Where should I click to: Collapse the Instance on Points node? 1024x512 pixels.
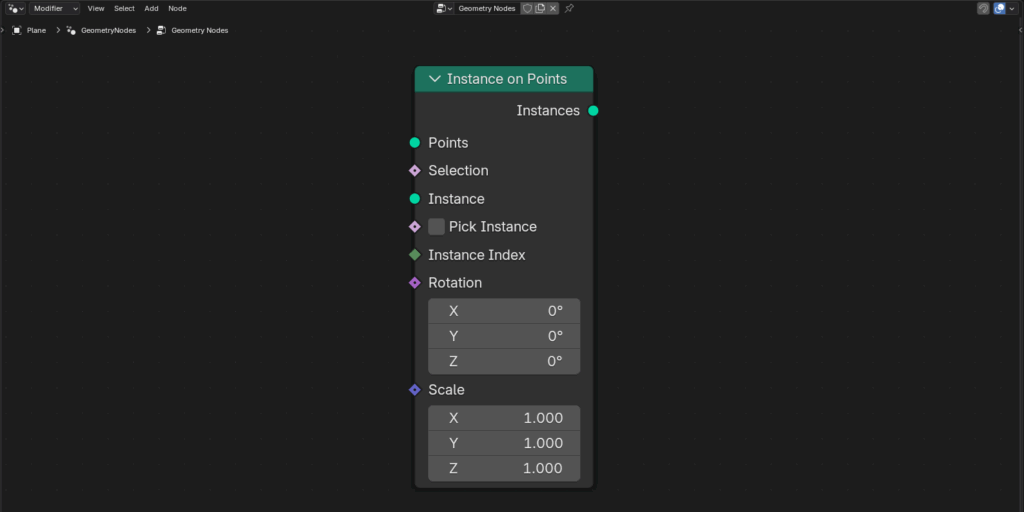coord(434,79)
